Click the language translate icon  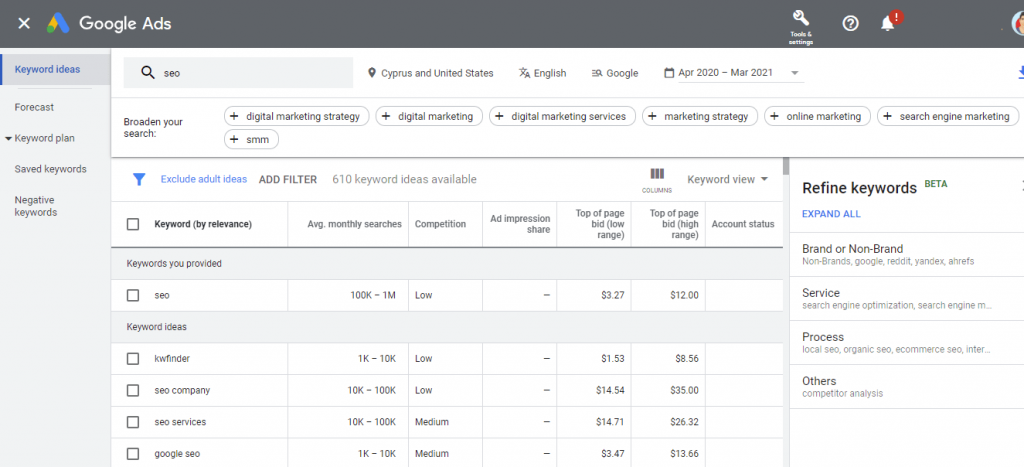pyautogui.click(x=524, y=73)
